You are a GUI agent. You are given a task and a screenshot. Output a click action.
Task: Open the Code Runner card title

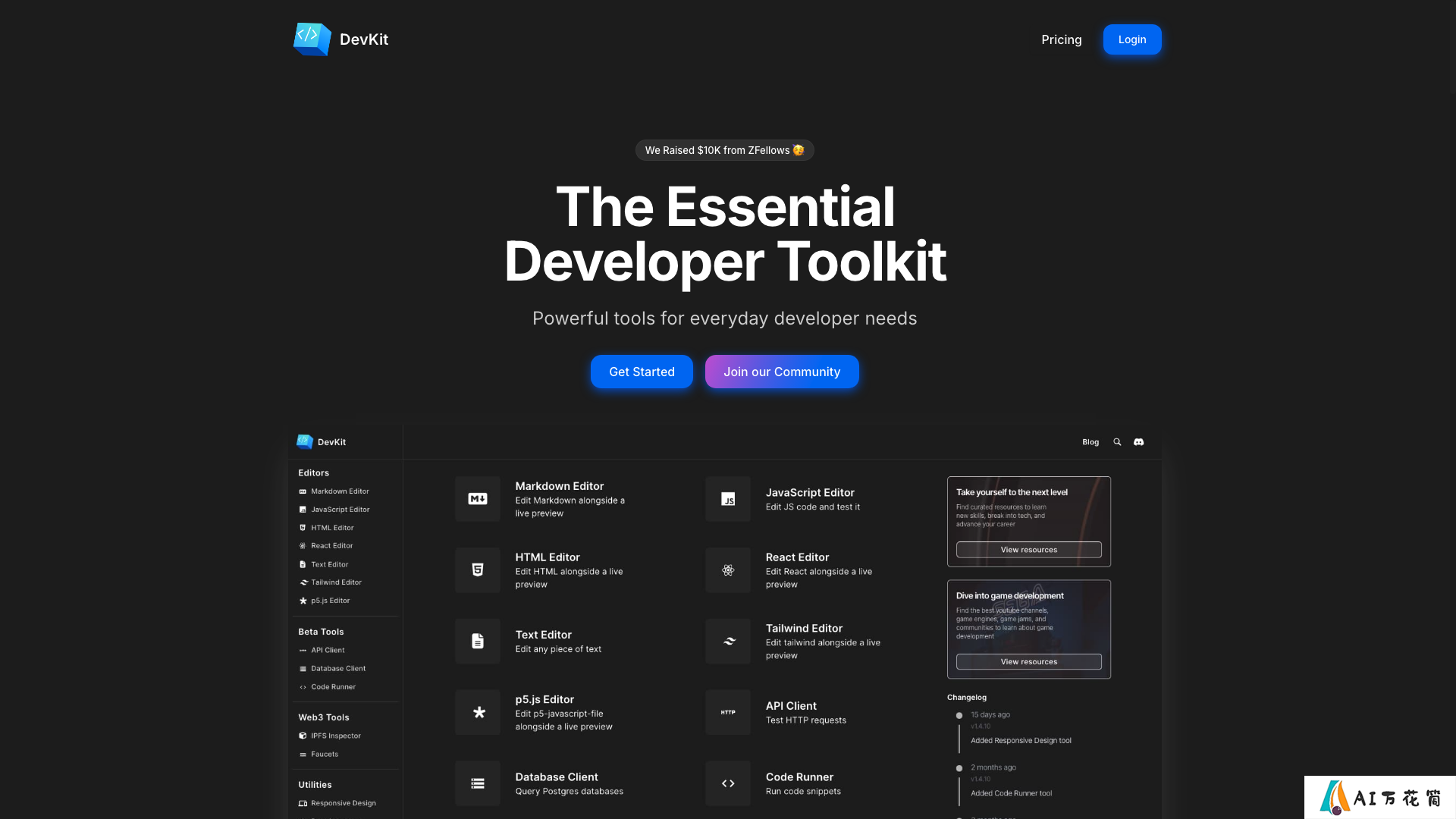pos(799,777)
